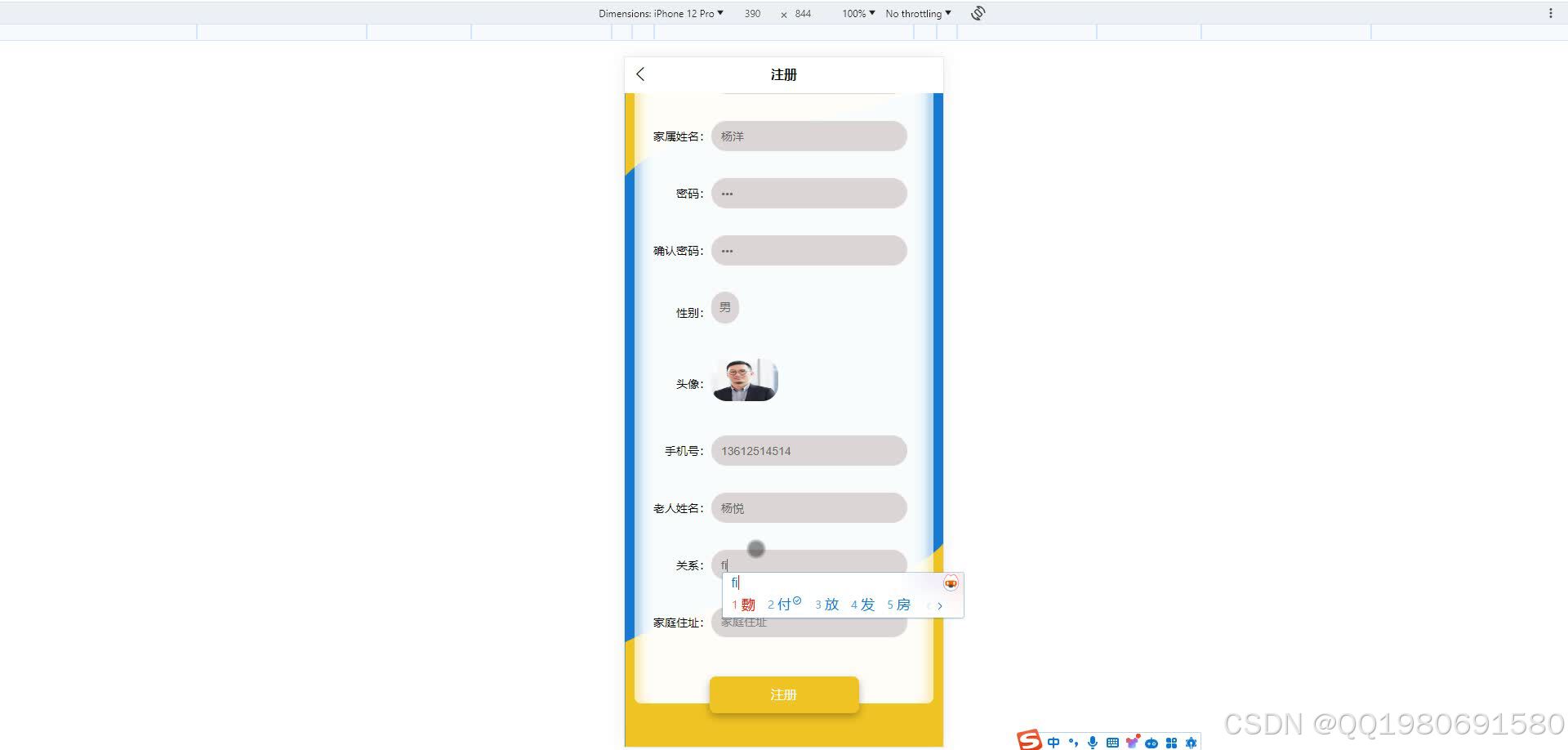The height and width of the screenshot is (750, 1568).
Task: Click the back arrow beside 注册 title
Action: tap(640, 74)
